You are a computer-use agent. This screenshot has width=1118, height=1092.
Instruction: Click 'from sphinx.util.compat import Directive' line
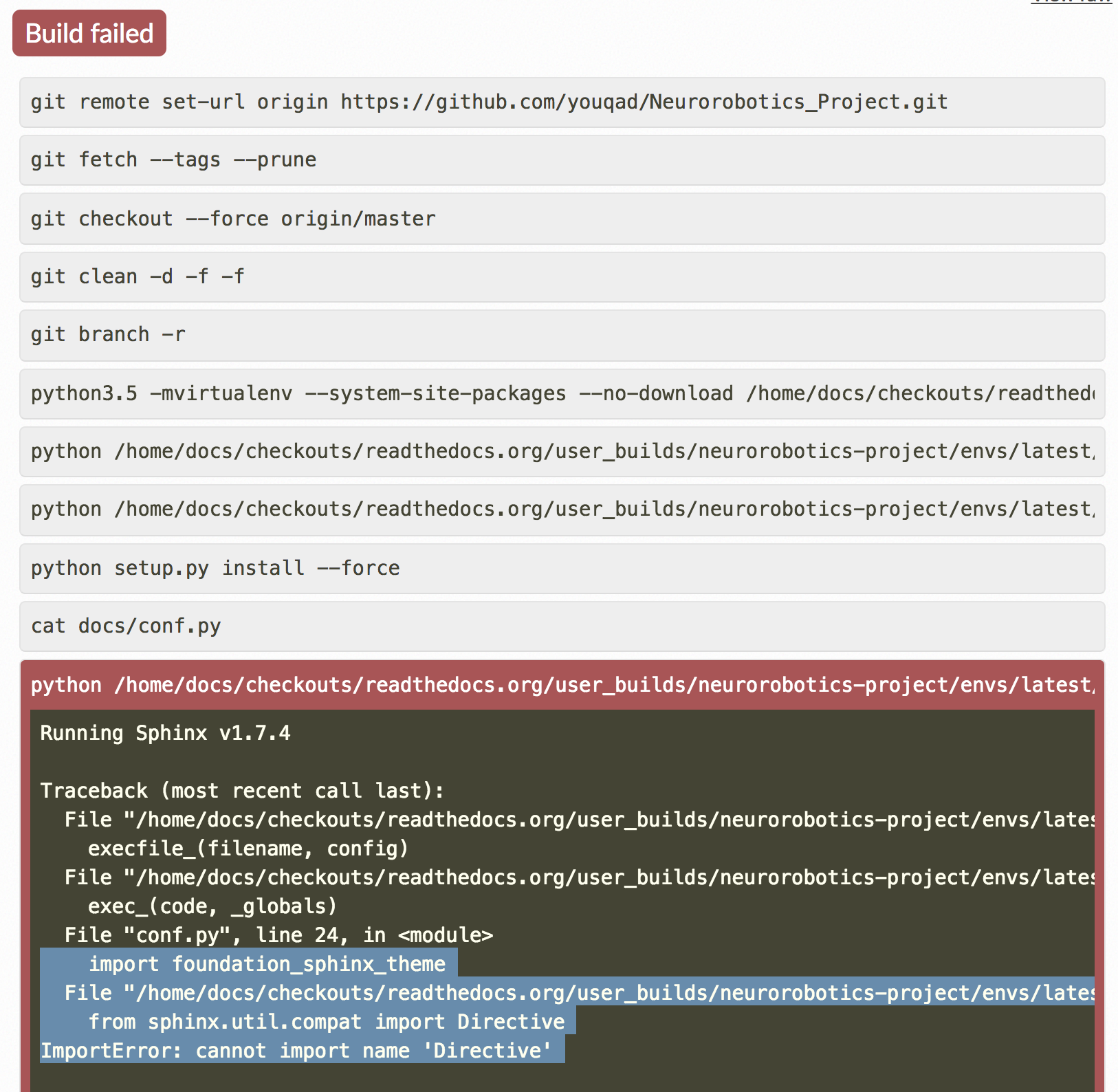(x=327, y=1022)
